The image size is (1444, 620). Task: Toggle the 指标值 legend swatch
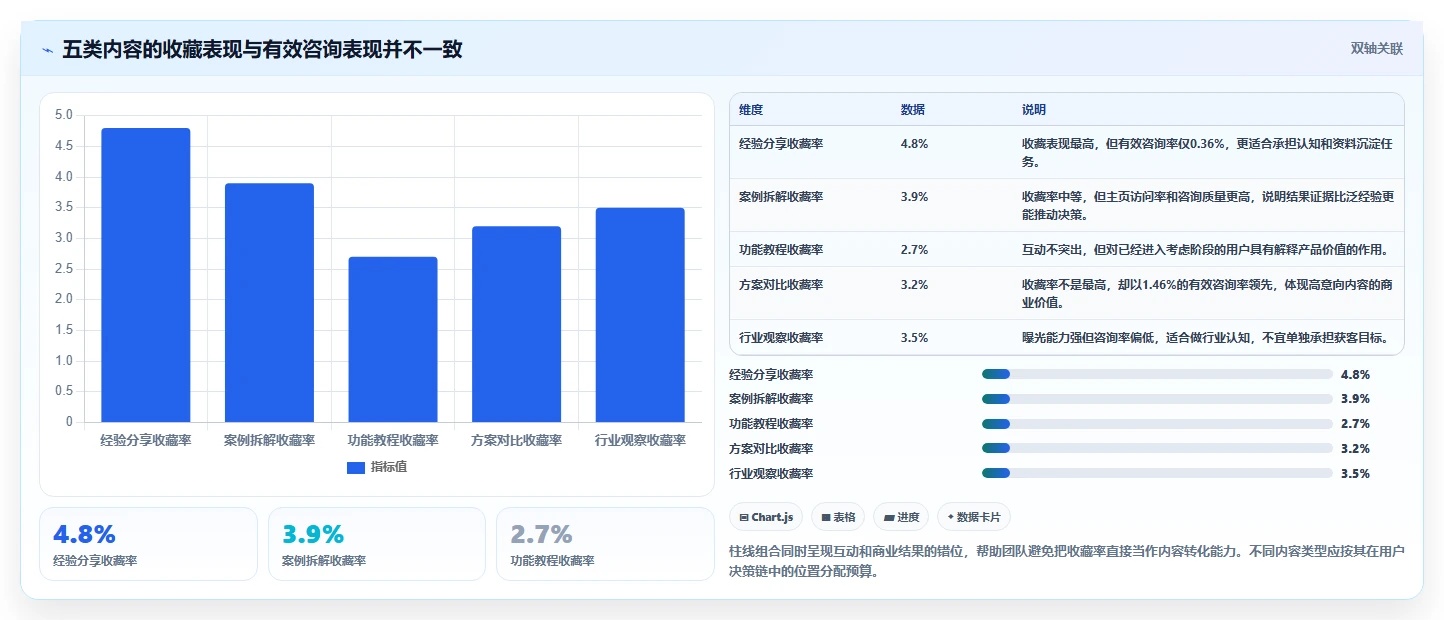click(356, 467)
